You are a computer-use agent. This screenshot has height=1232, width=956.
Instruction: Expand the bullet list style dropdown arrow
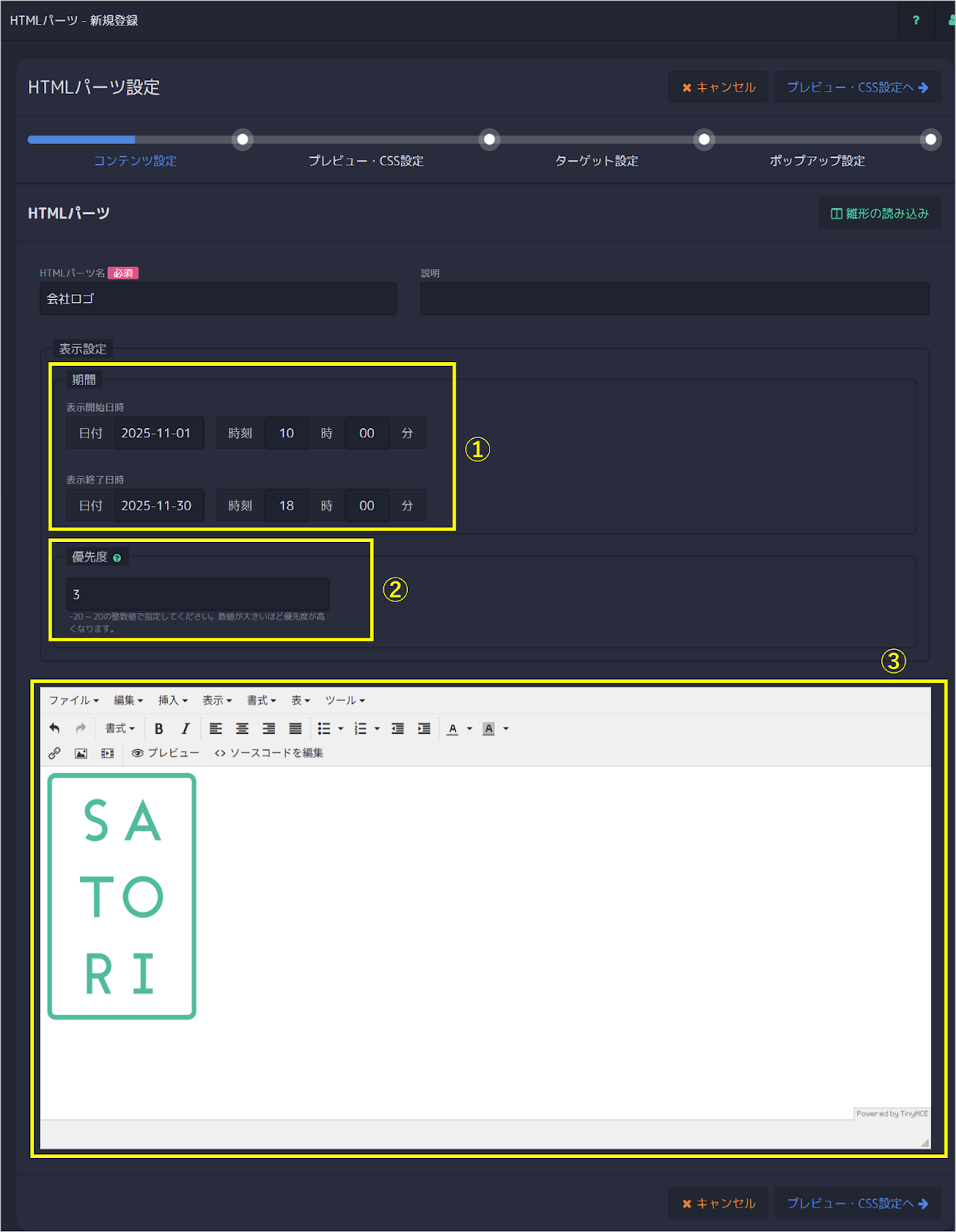(x=341, y=728)
